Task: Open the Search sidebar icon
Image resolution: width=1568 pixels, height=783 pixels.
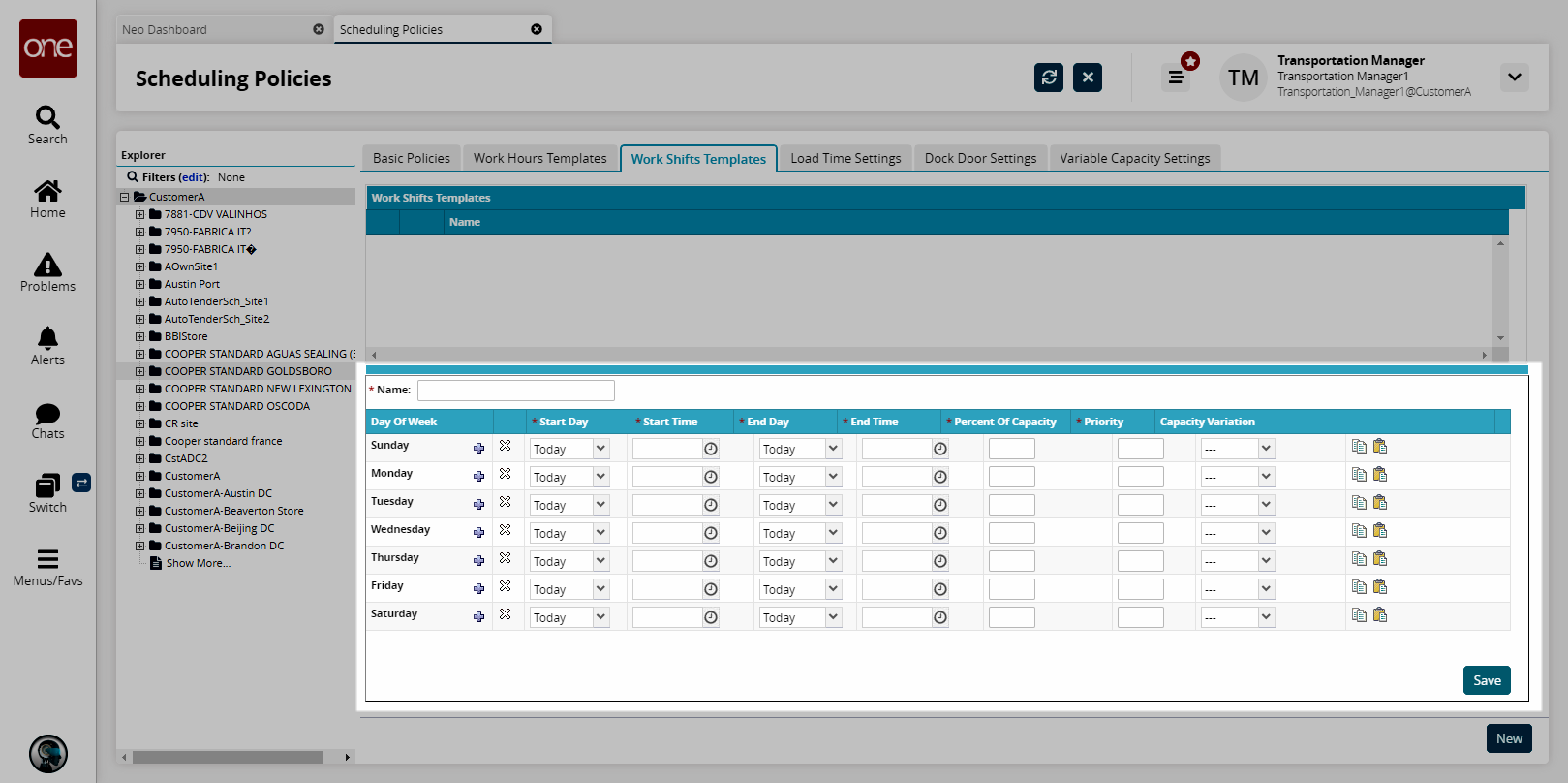Action: pyautogui.click(x=47, y=125)
